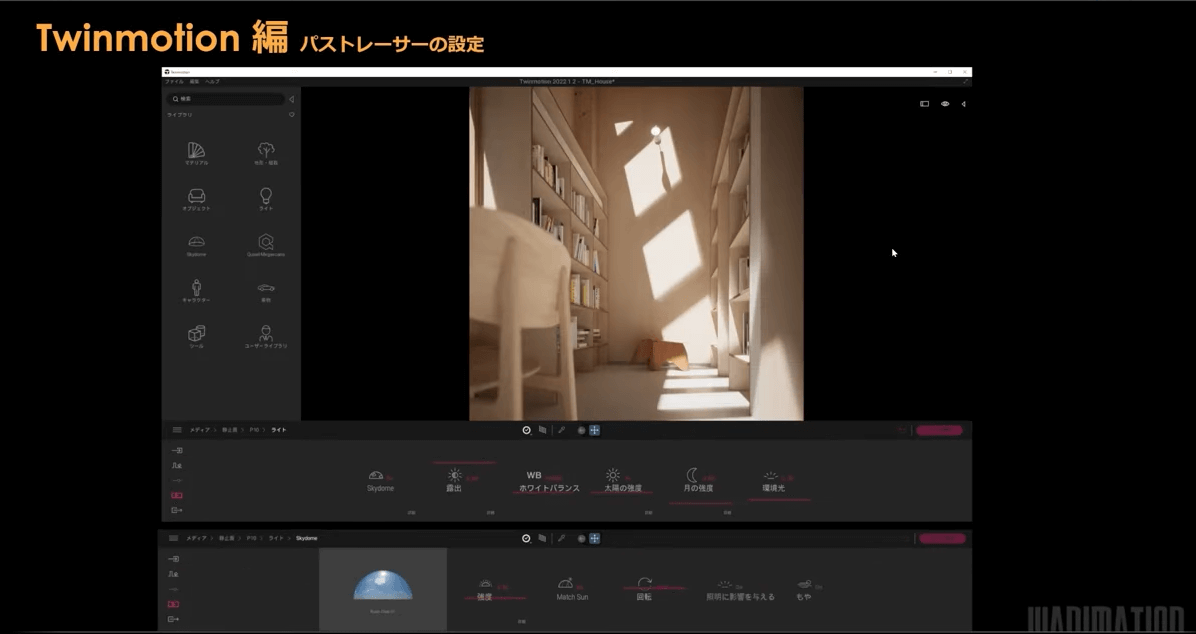This screenshot has height=634, width=1196.
Task: Toggle the Skydome On switch in ライト panel
Action: pos(390,478)
